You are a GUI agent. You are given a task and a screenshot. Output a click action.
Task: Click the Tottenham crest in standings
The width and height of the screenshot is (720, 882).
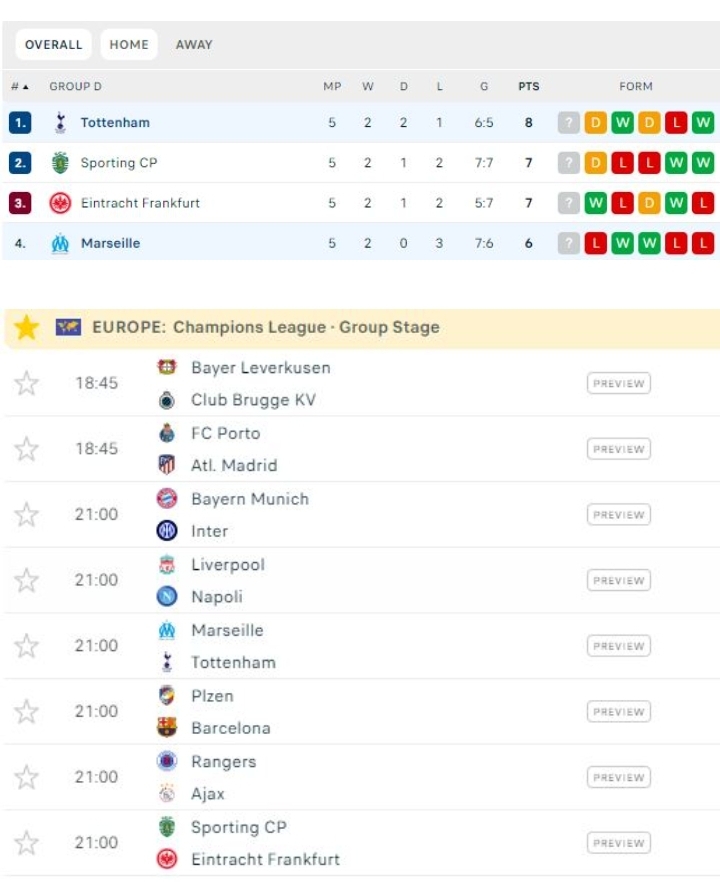[60, 123]
